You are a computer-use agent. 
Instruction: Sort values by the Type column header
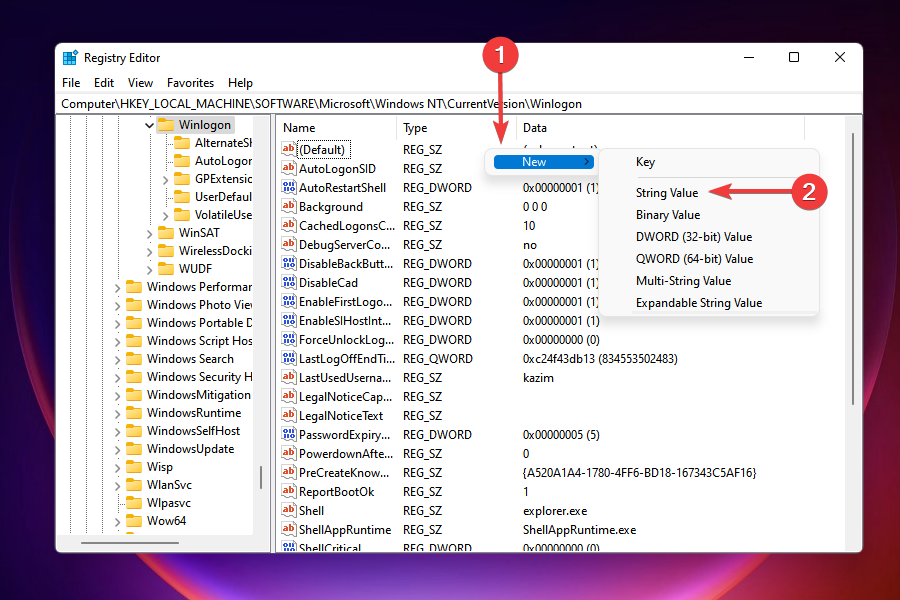tap(456, 128)
